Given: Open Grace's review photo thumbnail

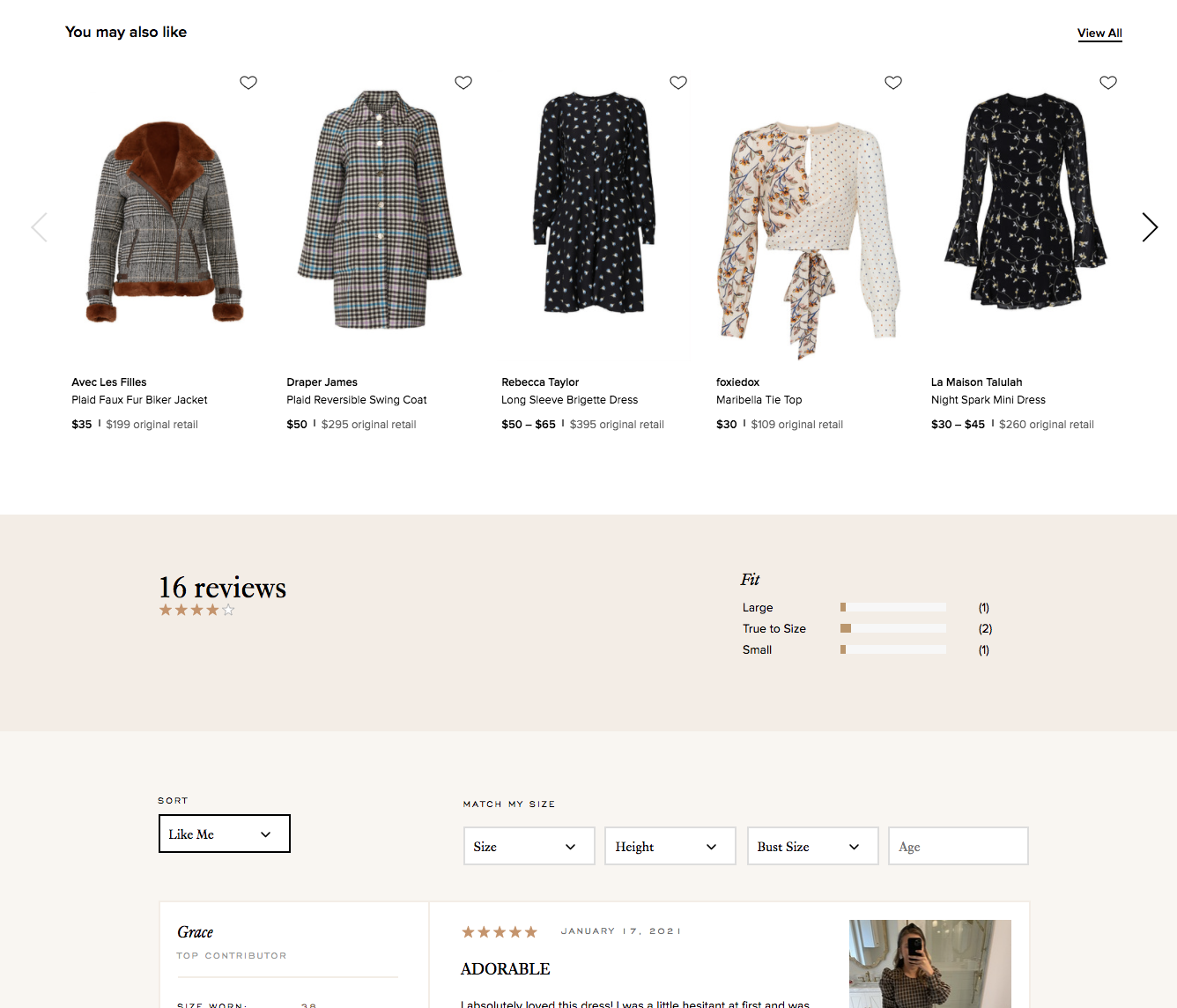Looking at the screenshot, I should (x=929, y=964).
